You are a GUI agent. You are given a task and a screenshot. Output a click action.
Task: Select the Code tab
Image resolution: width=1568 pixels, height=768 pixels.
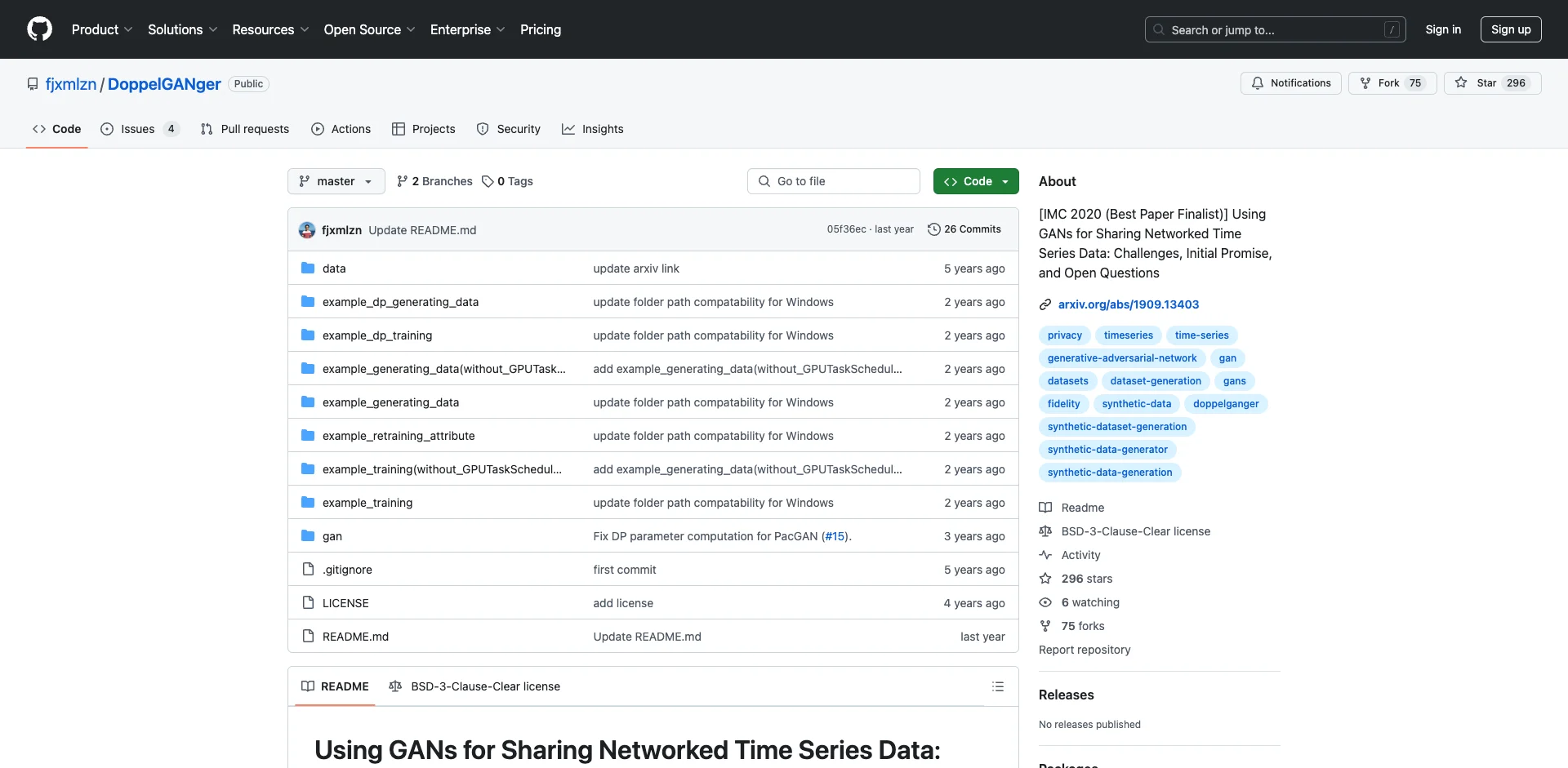[56, 129]
